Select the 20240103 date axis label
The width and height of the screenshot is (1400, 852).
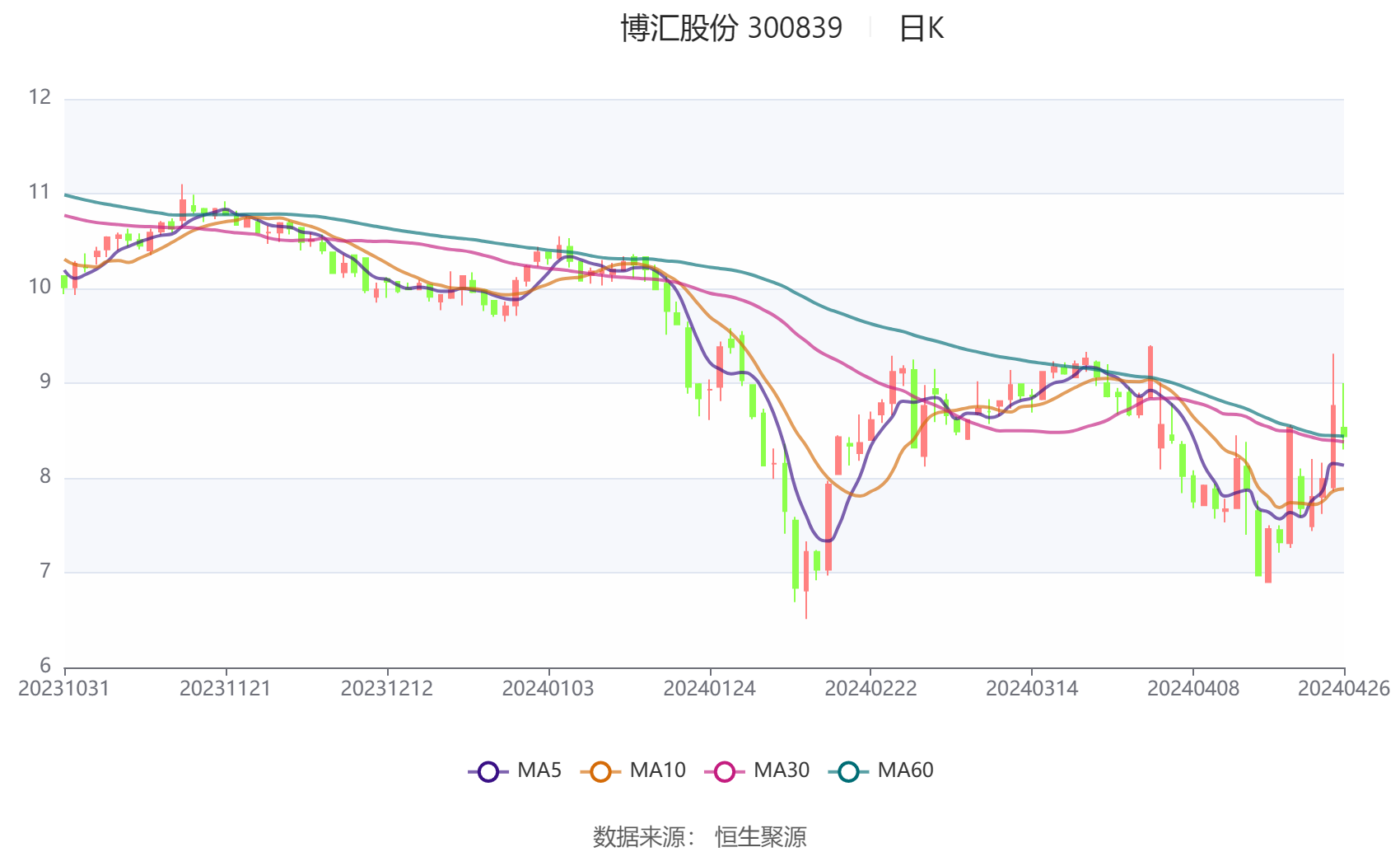pyautogui.click(x=548, y=689)
